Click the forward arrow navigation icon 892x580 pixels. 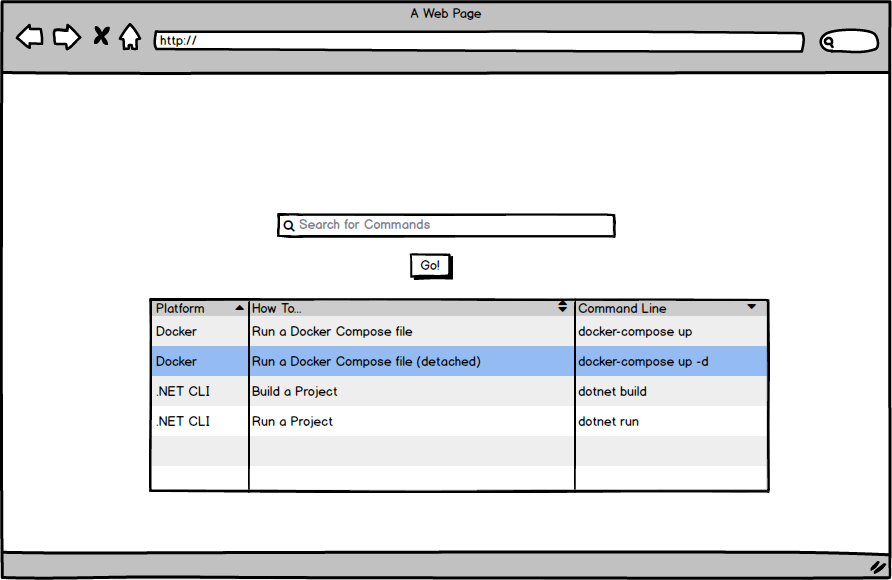(x=65, y=36)
